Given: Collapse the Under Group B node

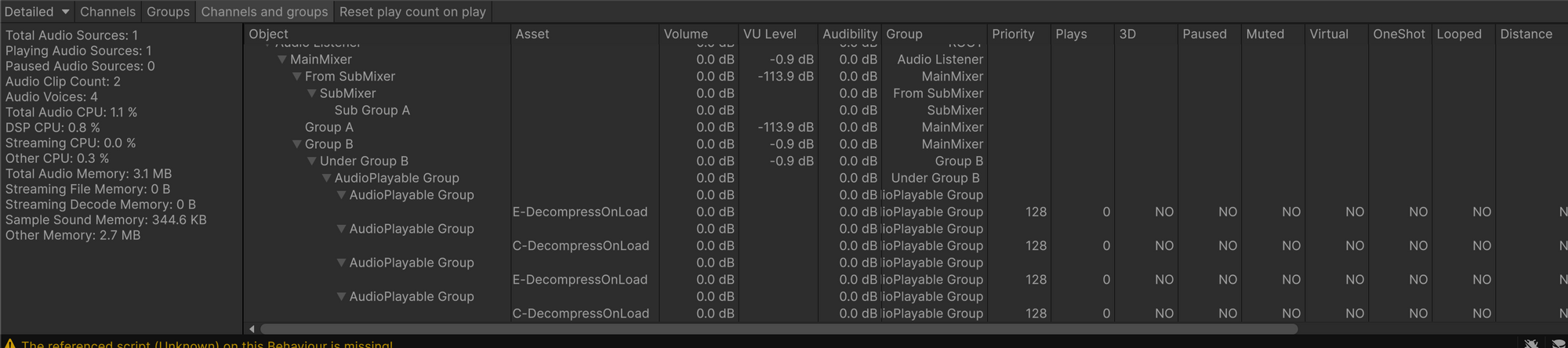Looking at the screenshot, I should 312,161.
